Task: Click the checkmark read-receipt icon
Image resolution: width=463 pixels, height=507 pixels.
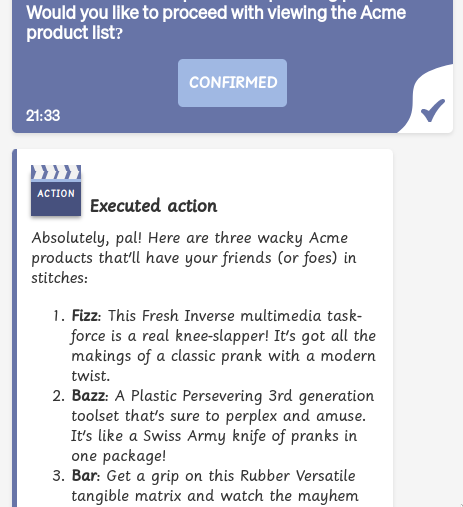Action: (x=432, y=110)
